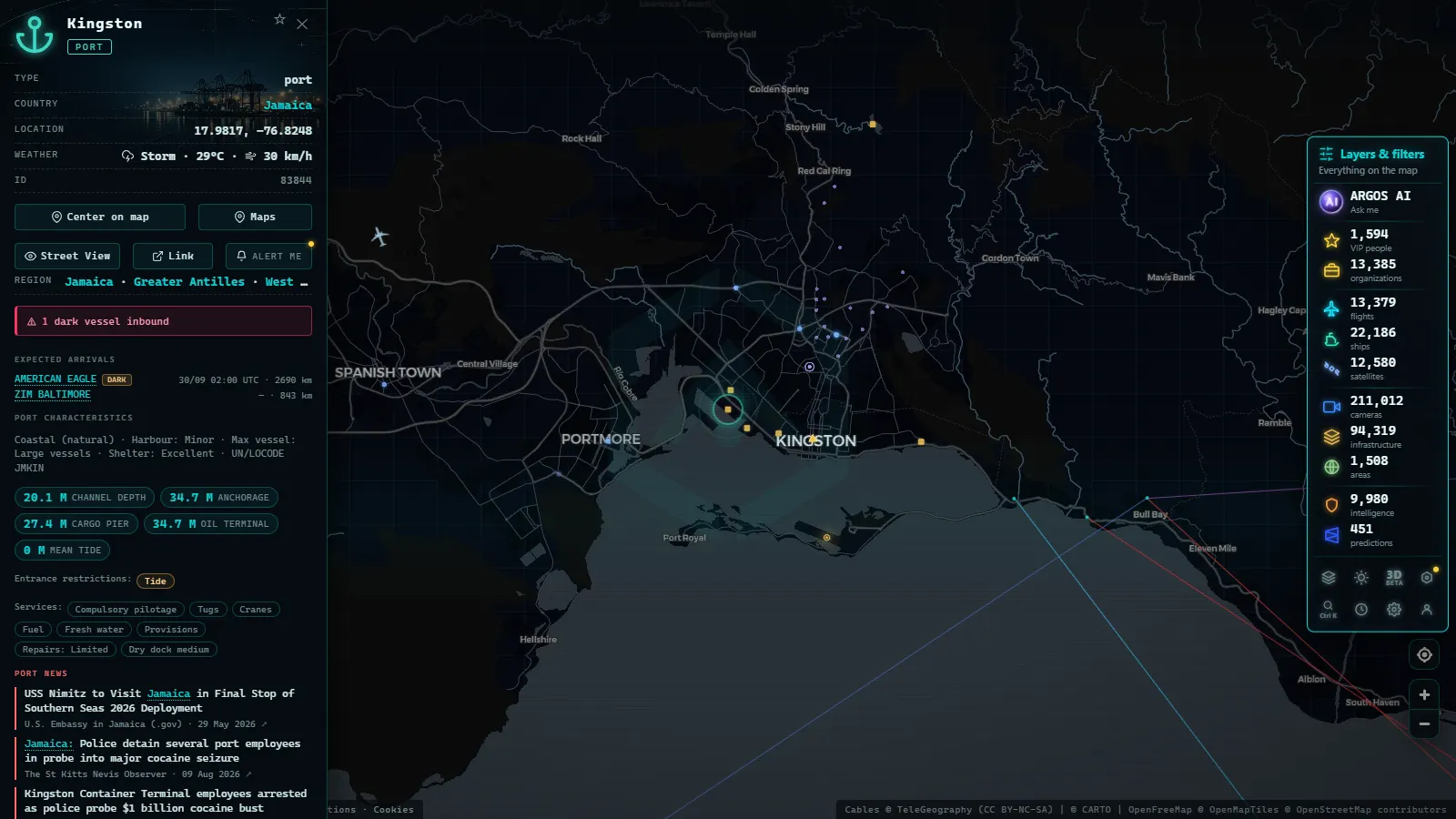Zoom out the map
The height and width of the screenshot is (819, 1456).
pyautogui.click(x=1424, y=724)
